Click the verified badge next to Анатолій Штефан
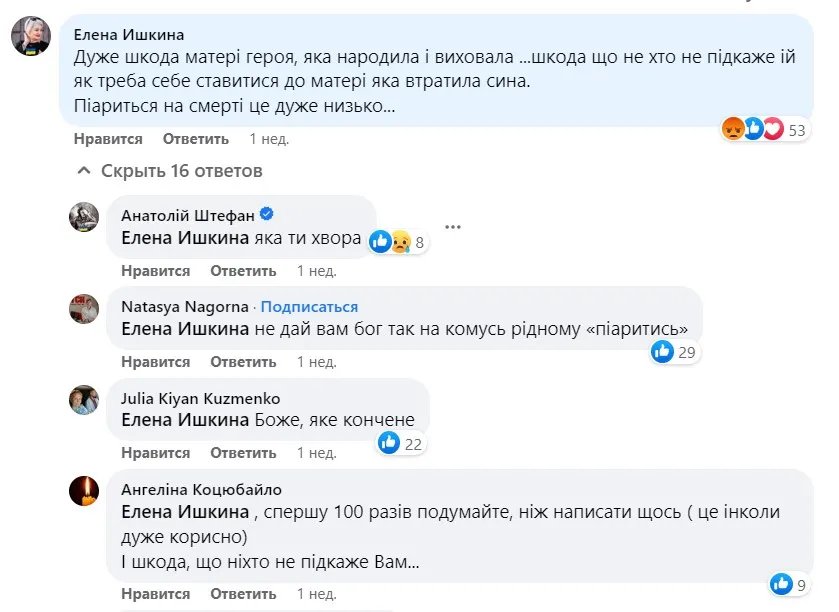The image size is (839, 612). (267, 214)
